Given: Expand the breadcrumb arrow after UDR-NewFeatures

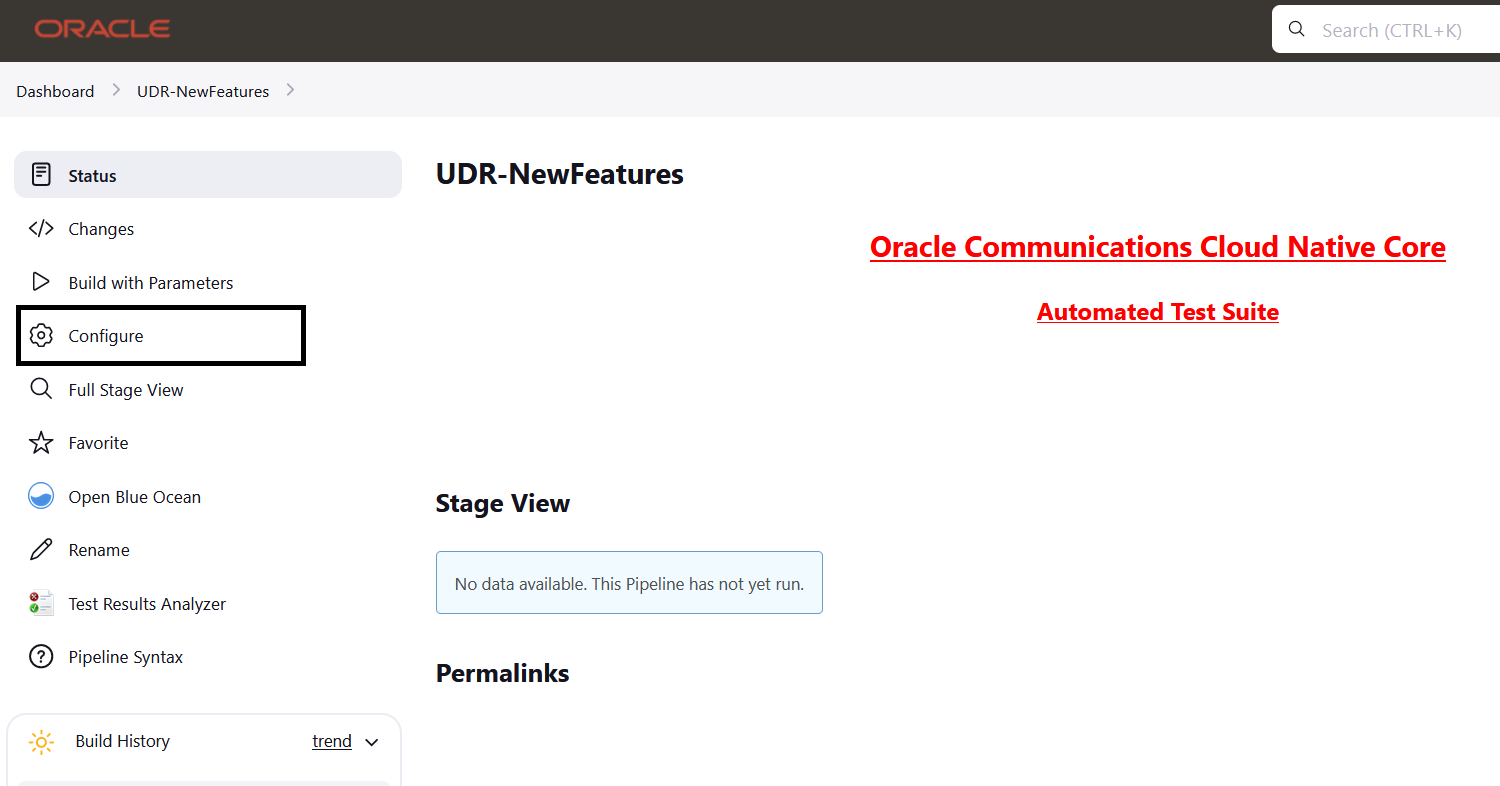Looking at the screenshot, I should click(x=290, y=89).
